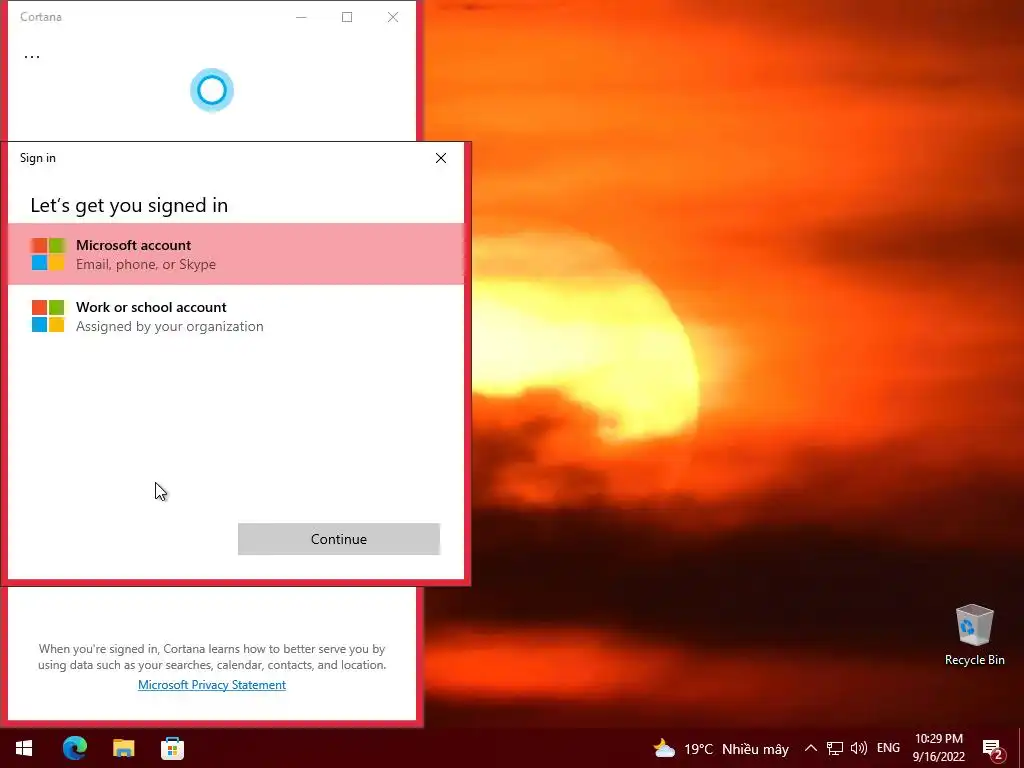Open the Action Center notifications icon

click(992, 749)
